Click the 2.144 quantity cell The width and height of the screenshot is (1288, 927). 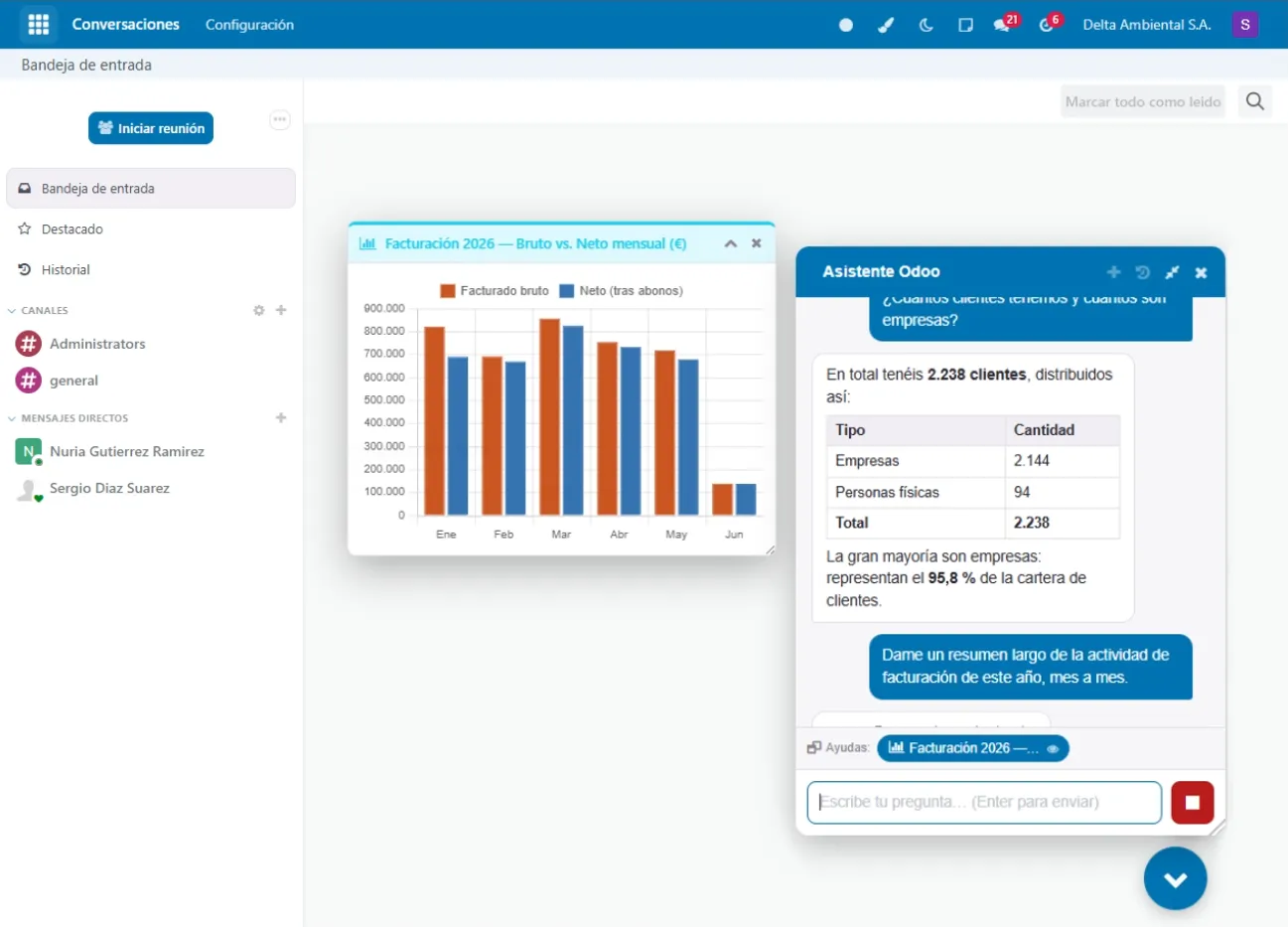[x=1063, y=461]
